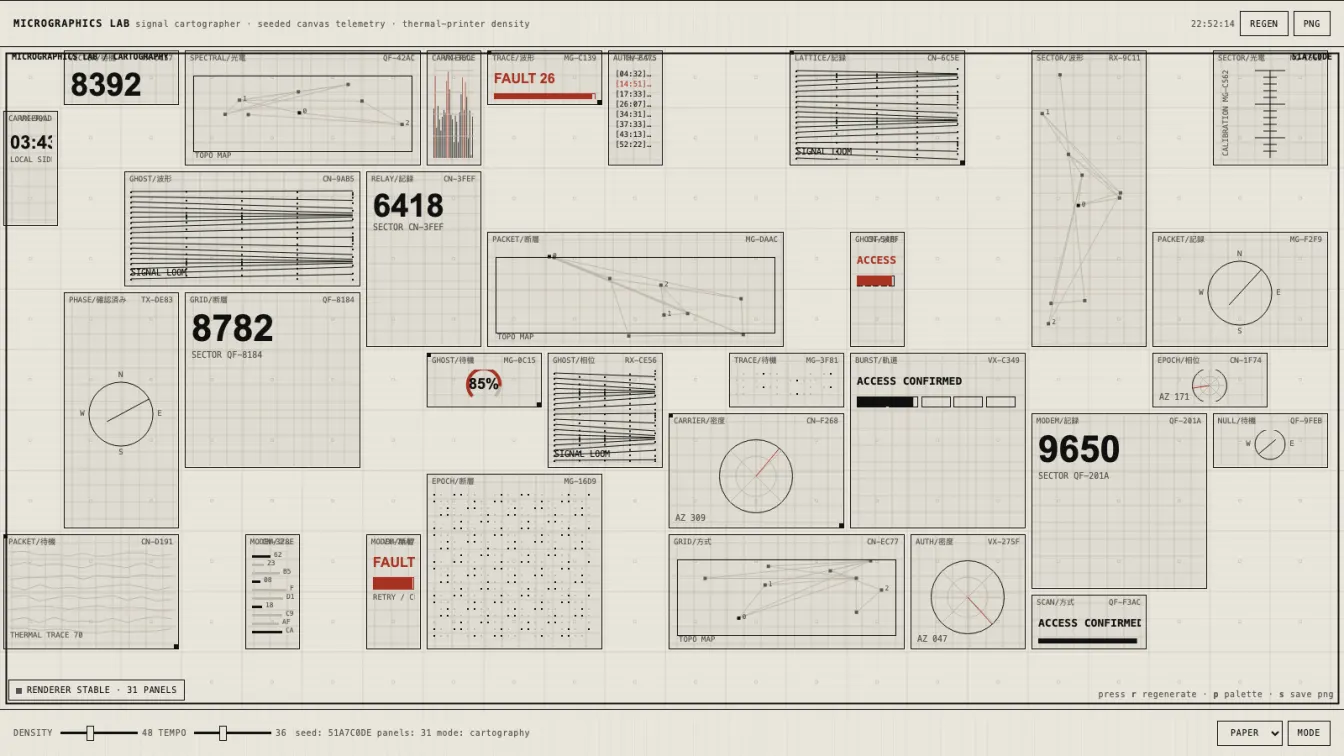The image size is (1344, 756).
Task: Select the 8782 SECTOR QF-8184 panel
Action: click(x=272, y=380)
